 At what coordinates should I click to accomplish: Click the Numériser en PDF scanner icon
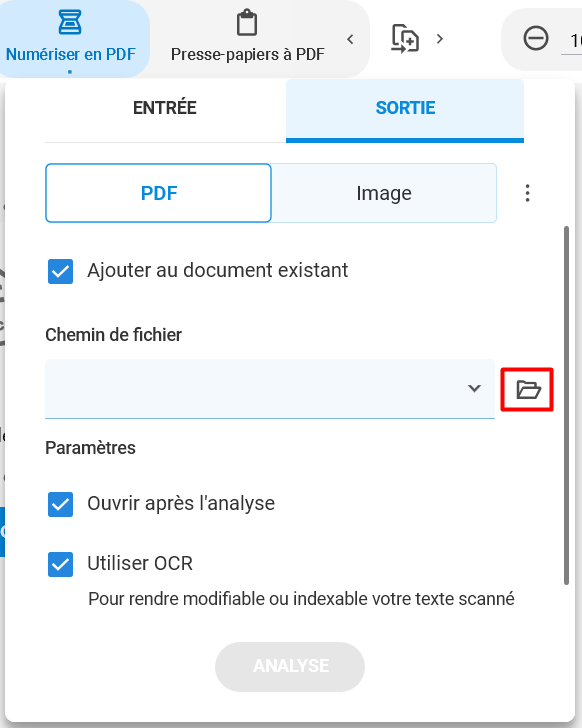70,22
